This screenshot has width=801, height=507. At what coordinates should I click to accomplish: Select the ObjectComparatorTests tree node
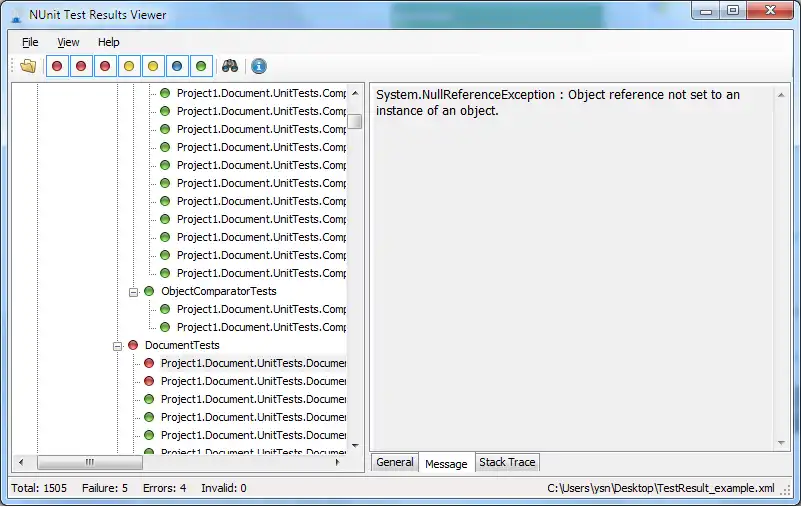coord(219,291)
